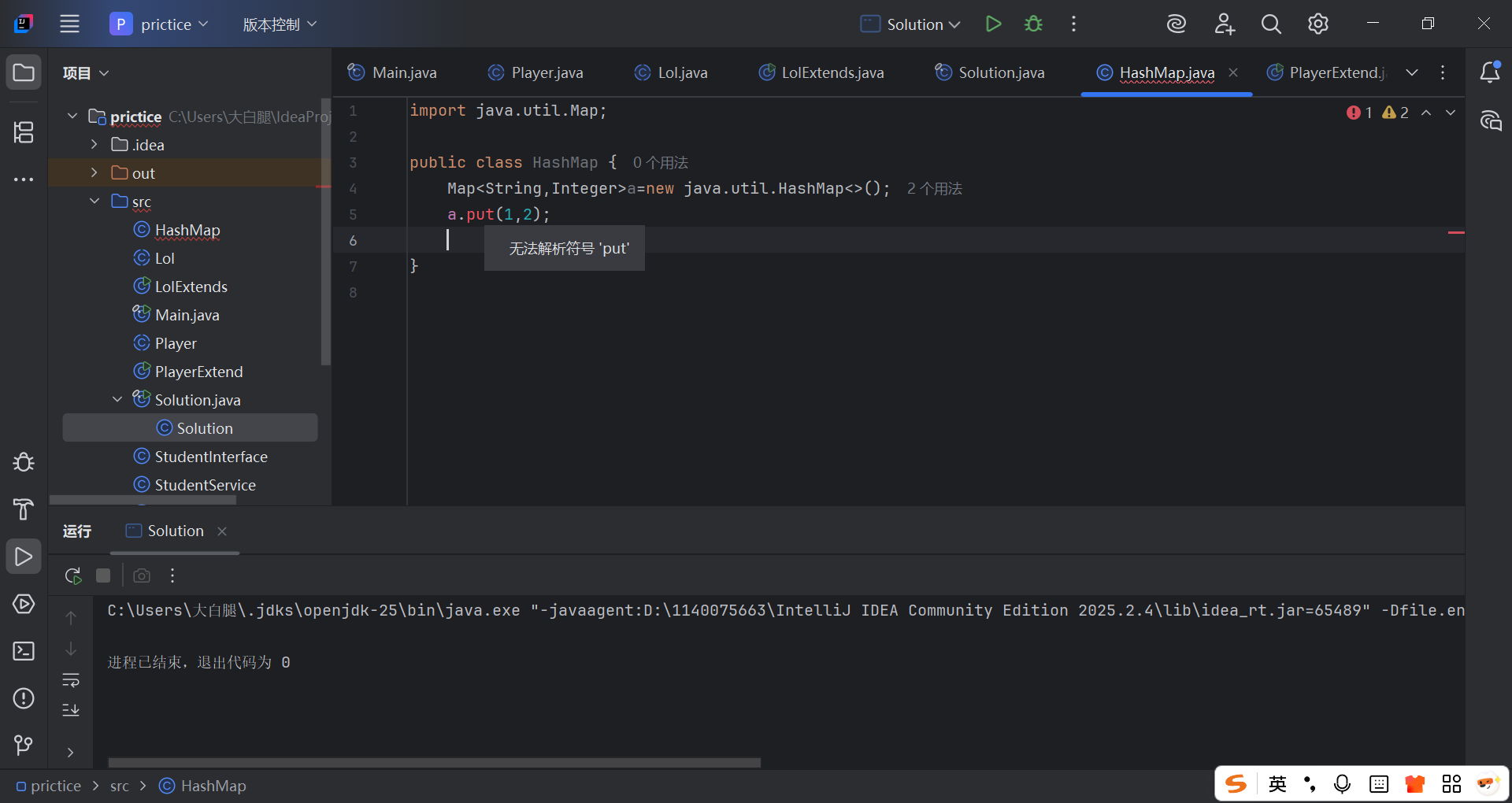
Task: Switch to the PlayerExtend.java tab
Action: 1326,72
